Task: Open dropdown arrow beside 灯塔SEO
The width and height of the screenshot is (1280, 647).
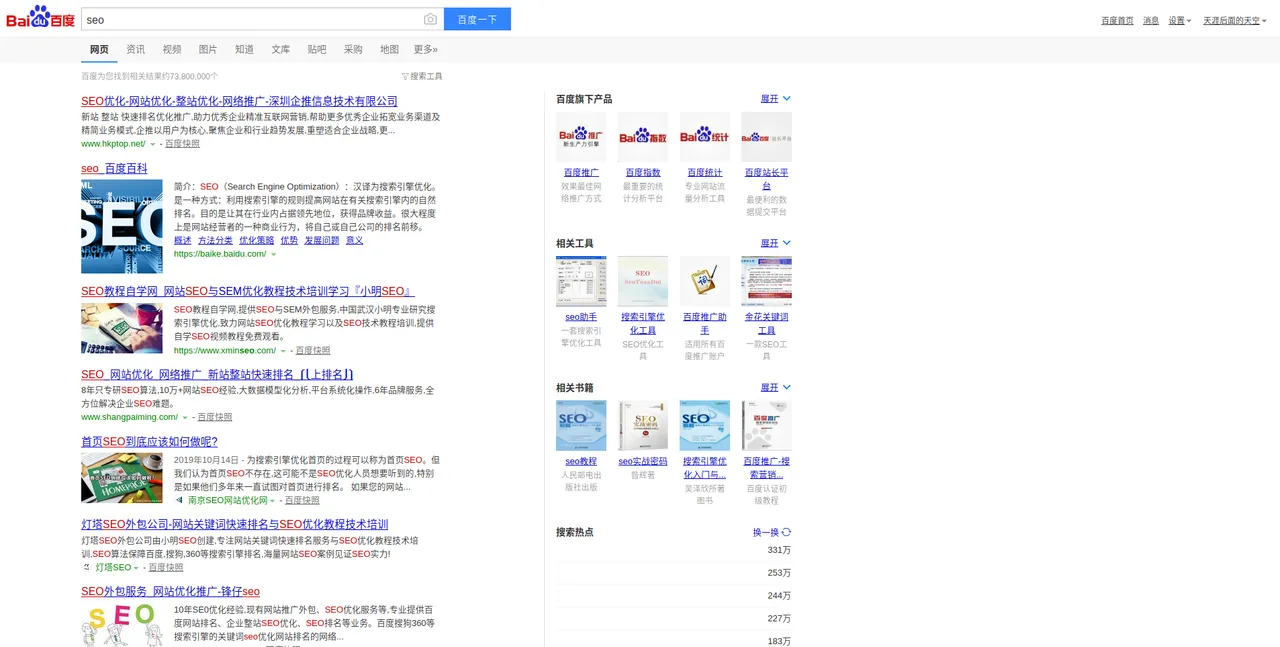Action: (x=136, y=568)
